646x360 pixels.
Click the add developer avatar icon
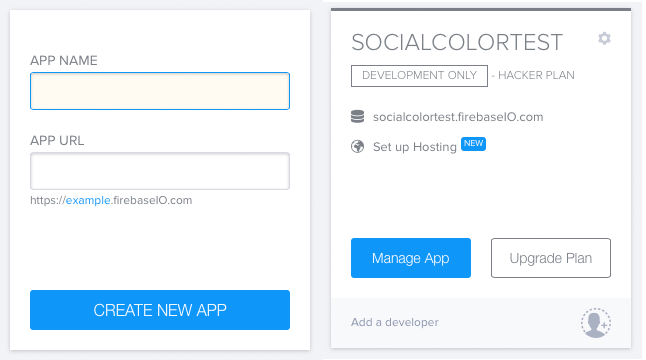[x=596, y=323]
